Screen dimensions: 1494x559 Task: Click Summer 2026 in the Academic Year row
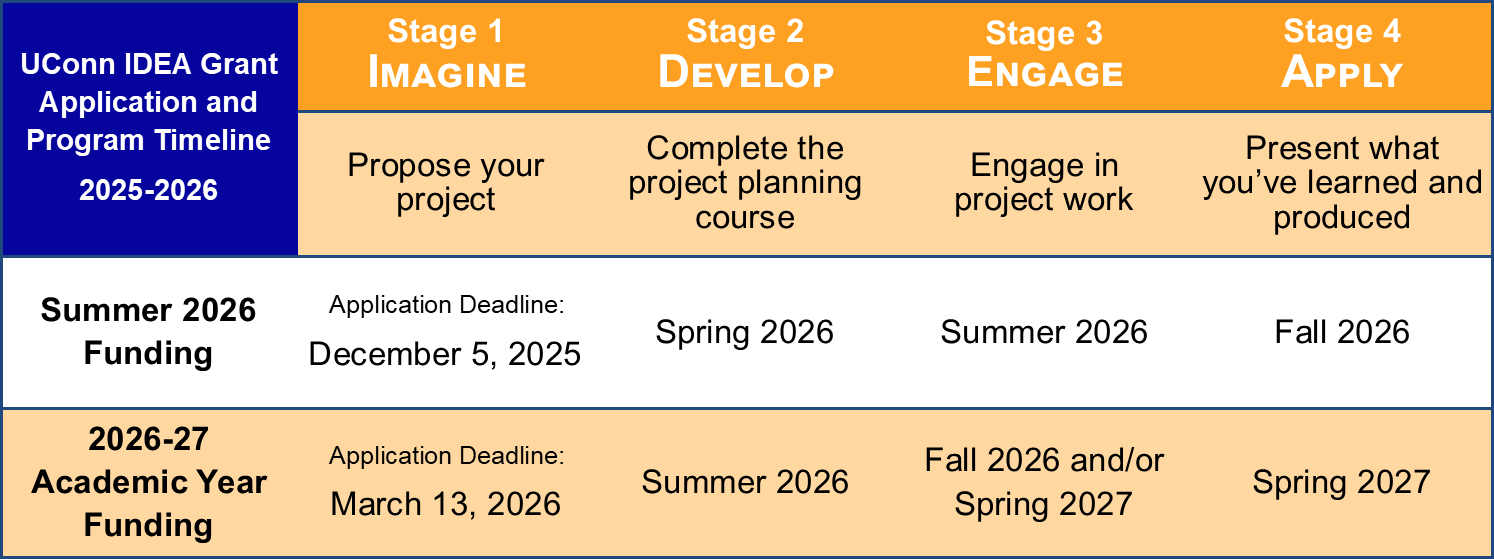(745, 482)
